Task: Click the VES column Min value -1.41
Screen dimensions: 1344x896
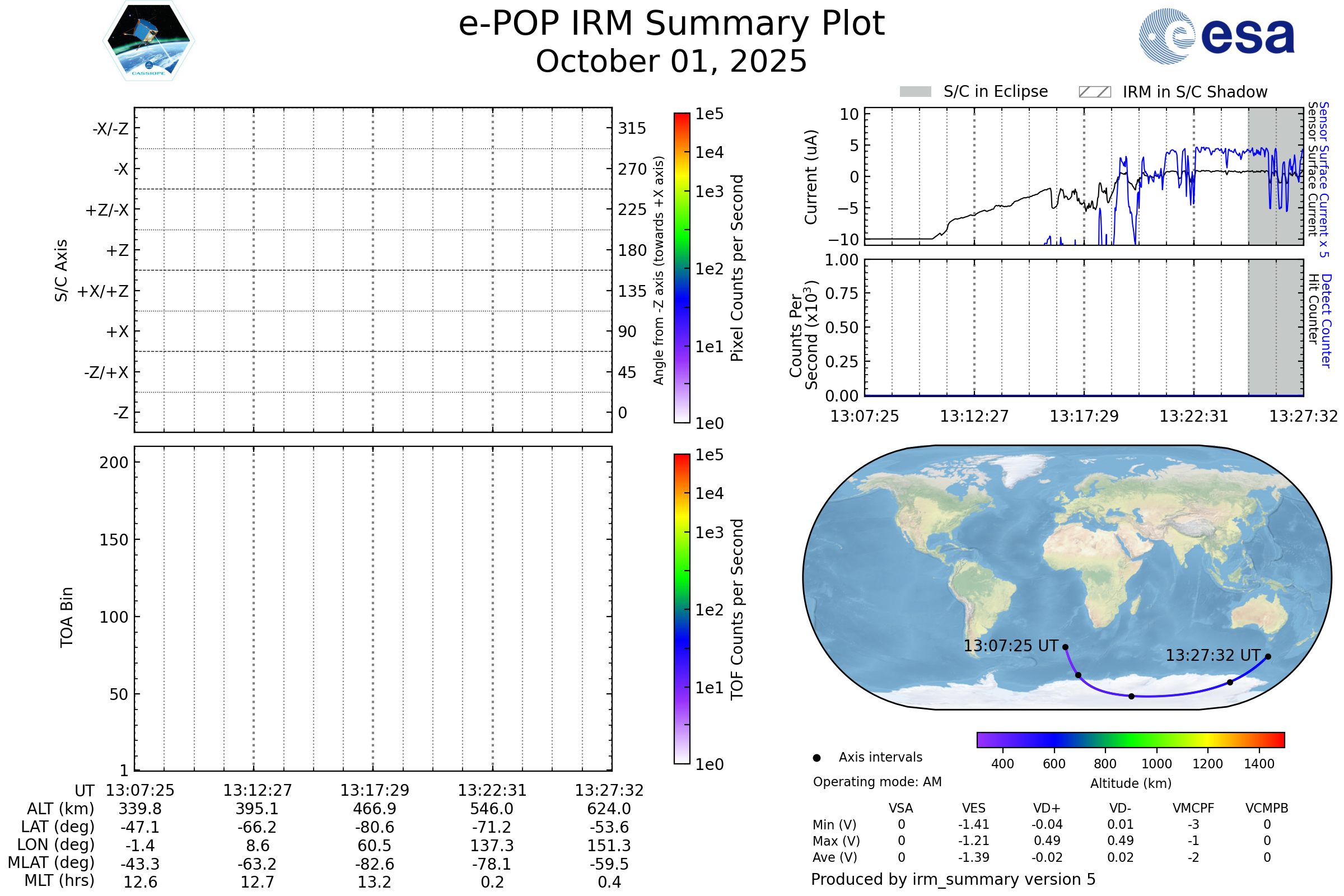Action: (974, 824)
